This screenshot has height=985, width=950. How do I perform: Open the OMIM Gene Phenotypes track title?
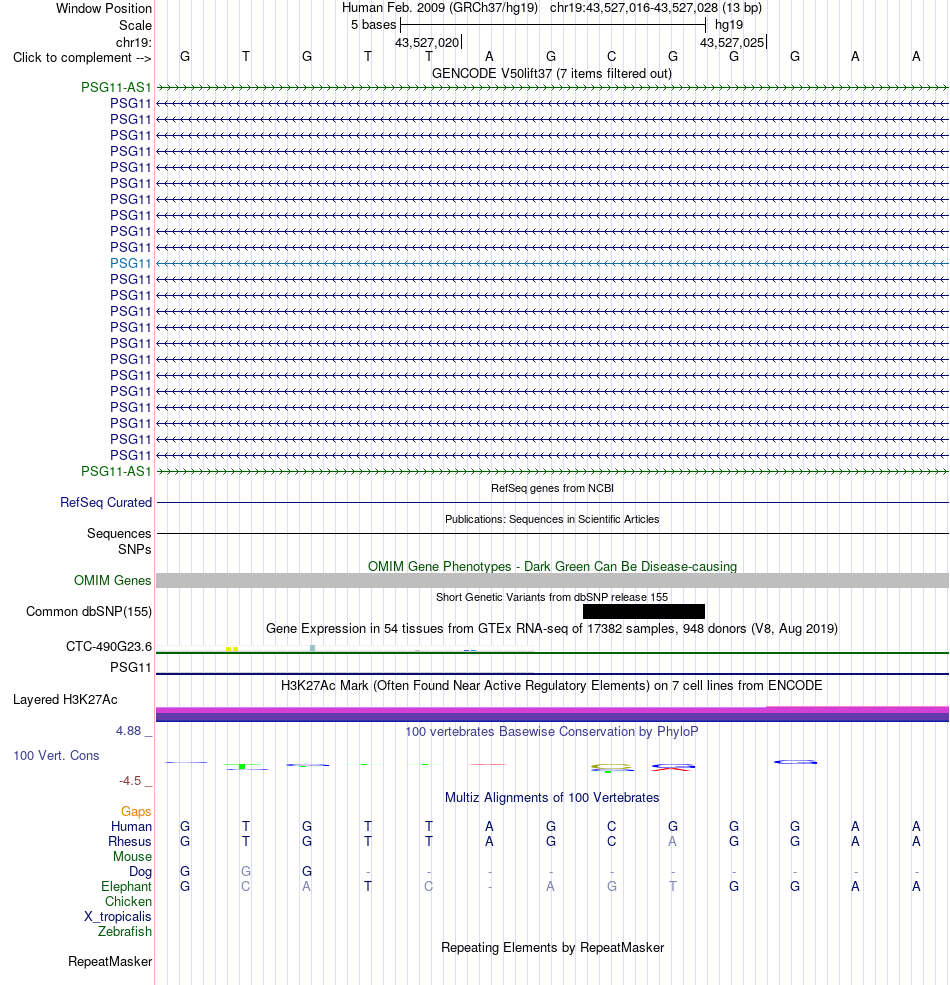[x=552, y=567]
